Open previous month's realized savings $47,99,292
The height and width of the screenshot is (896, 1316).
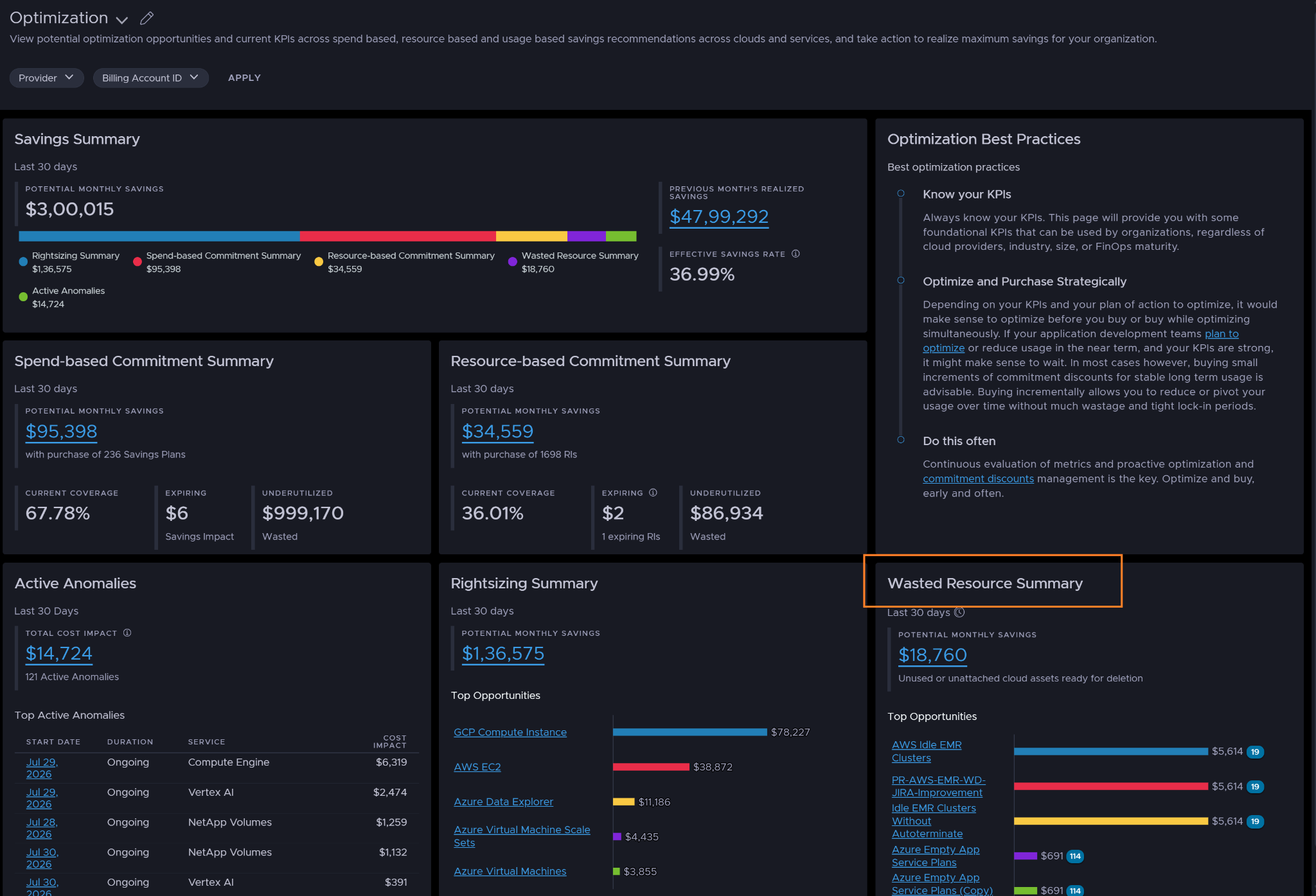pos(719,216)
